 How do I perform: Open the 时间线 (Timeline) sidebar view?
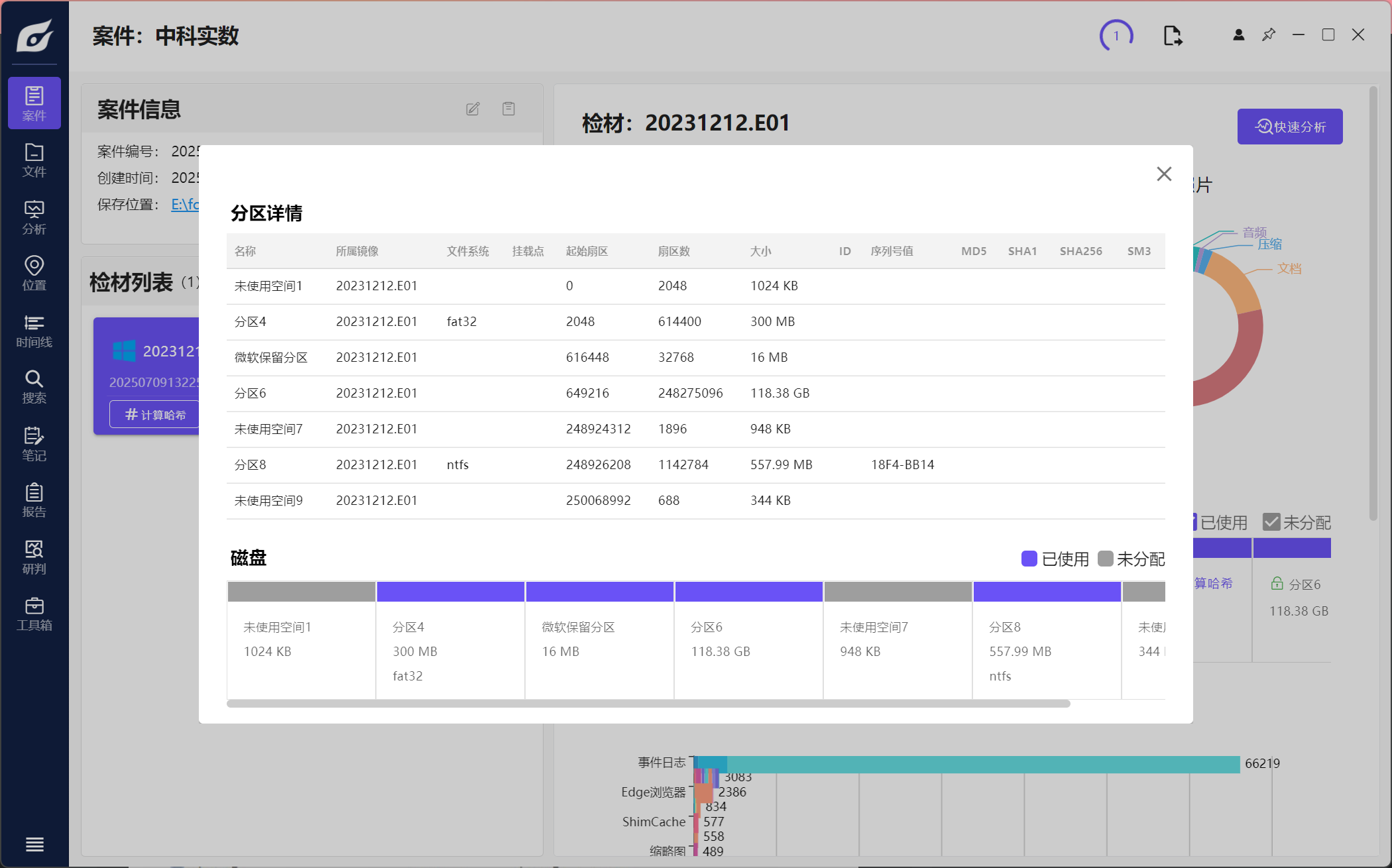(34, 331)
